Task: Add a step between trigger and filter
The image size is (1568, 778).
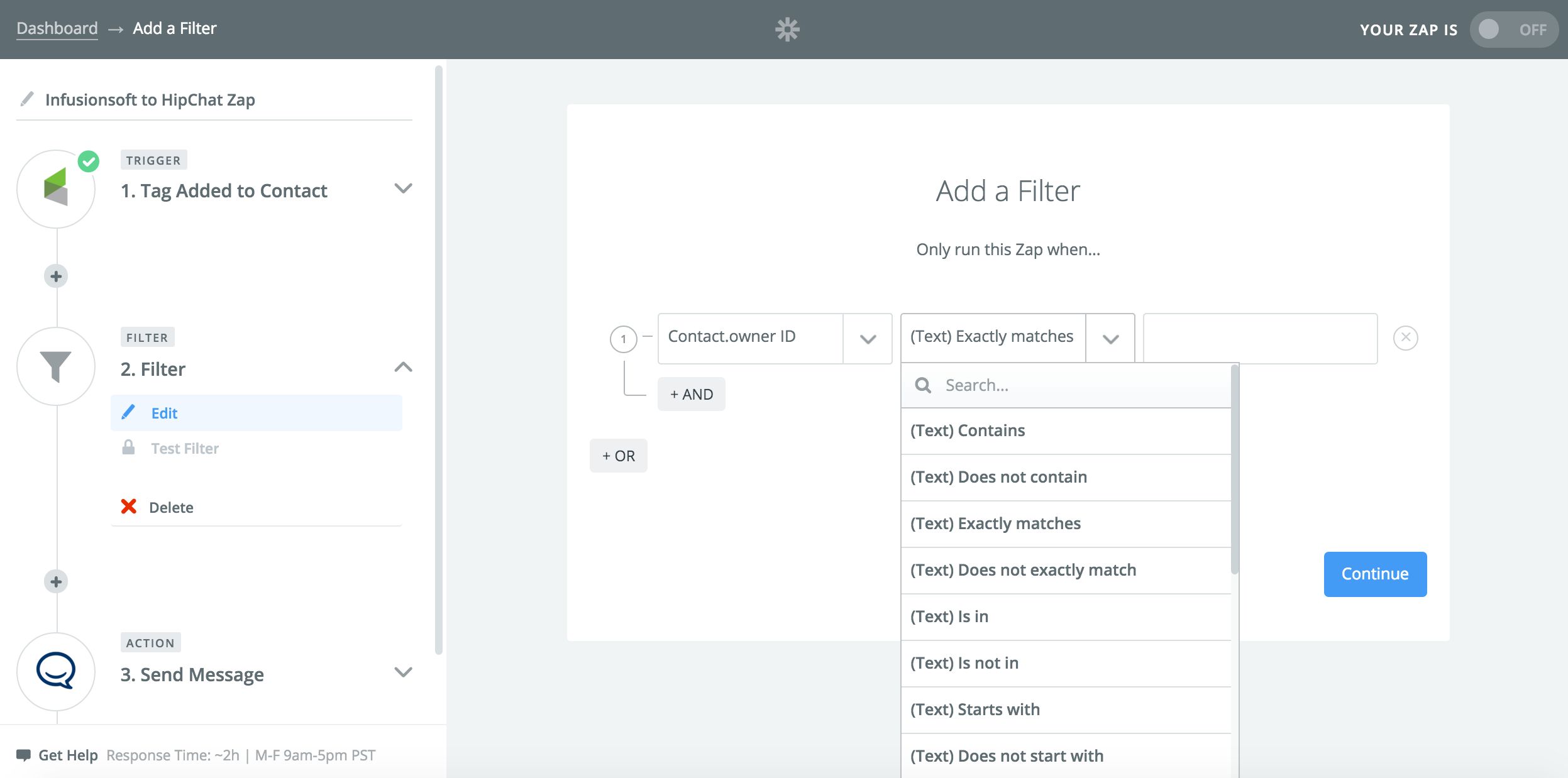Action: click(x=56, y=277)
